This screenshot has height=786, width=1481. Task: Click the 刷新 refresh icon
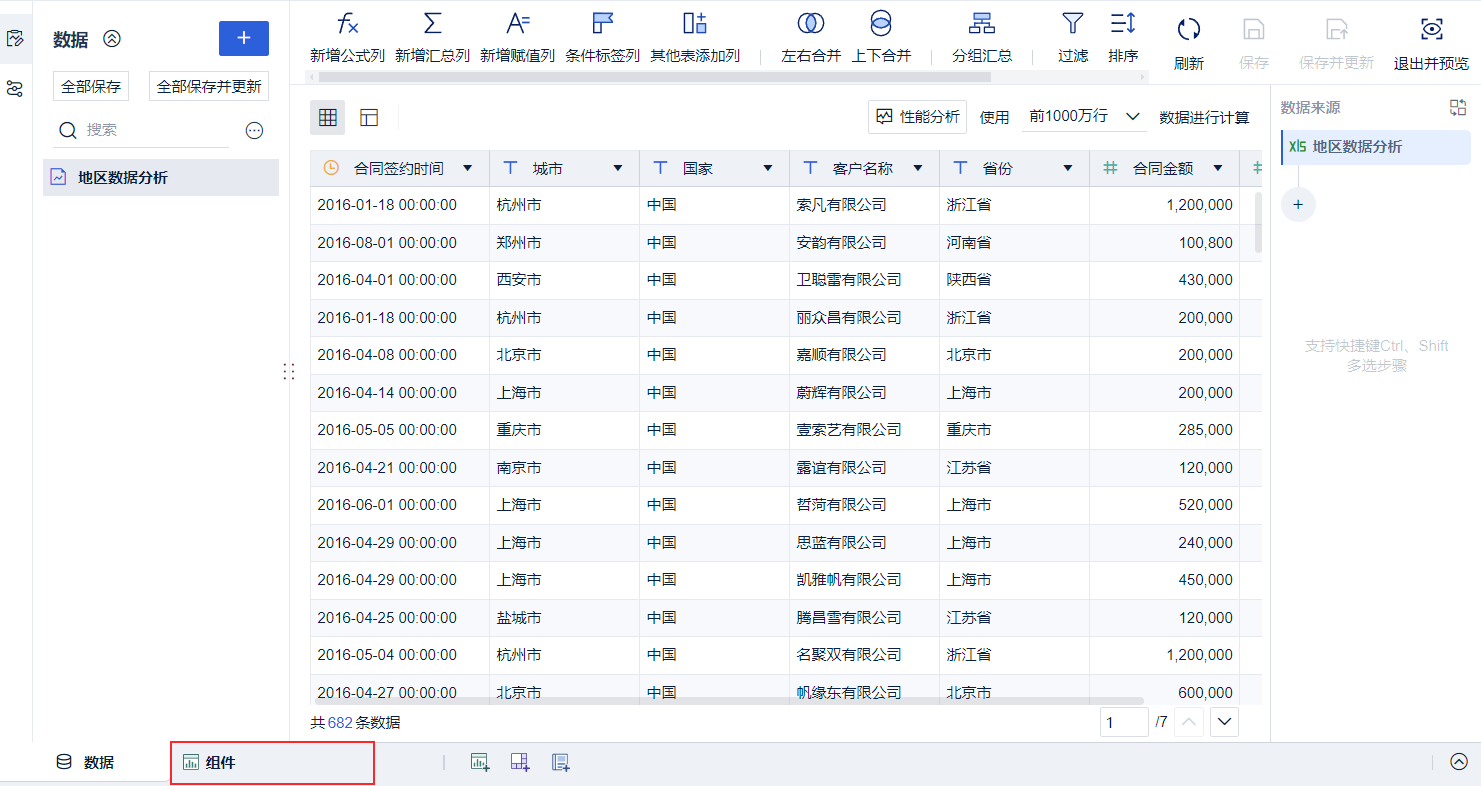click(1188, 29)
